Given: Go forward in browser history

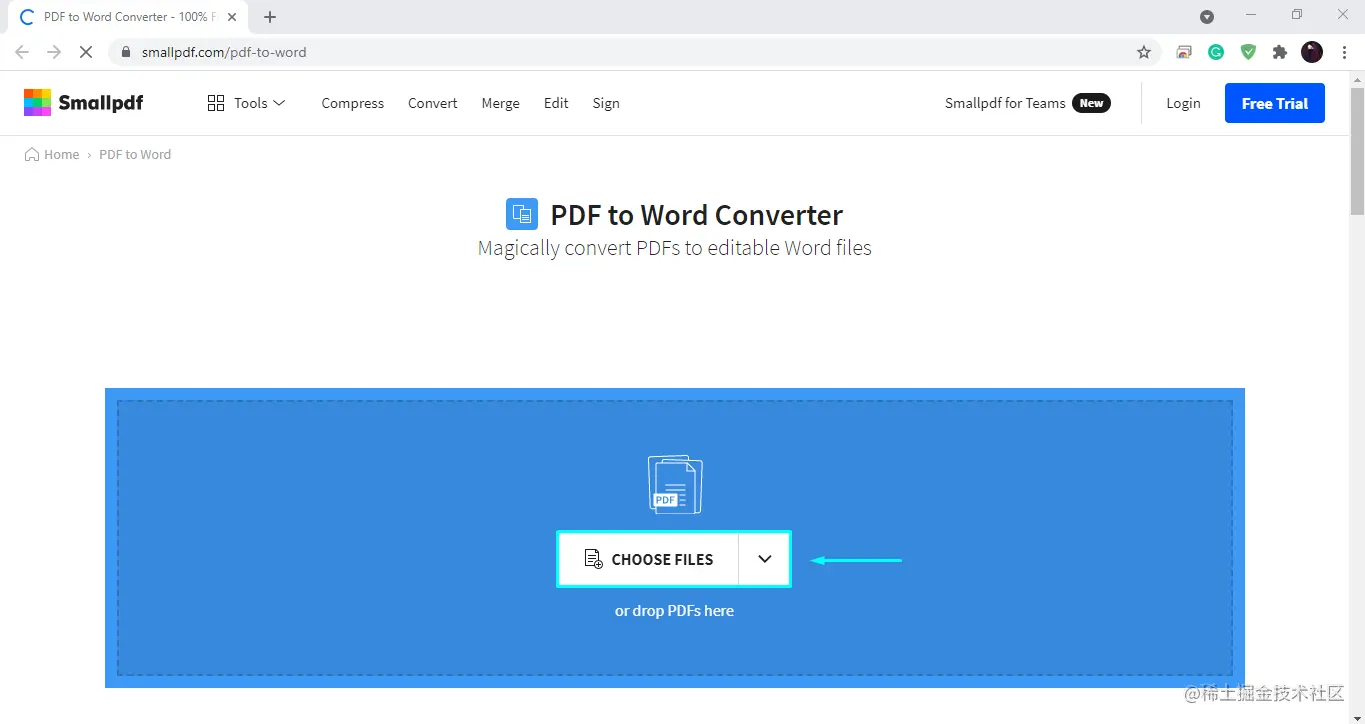Looking at the screenshot, I should [x=54, y=52].
